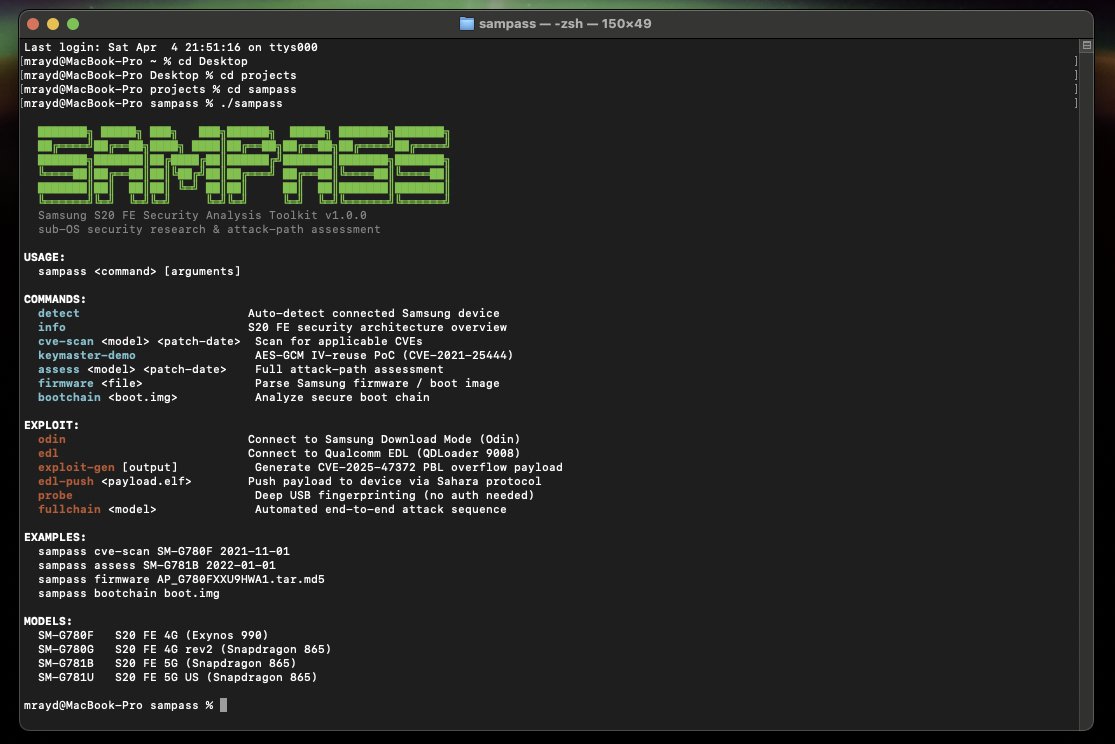
Task: Click the 'exploit-gen' command text
Action: 76,467
